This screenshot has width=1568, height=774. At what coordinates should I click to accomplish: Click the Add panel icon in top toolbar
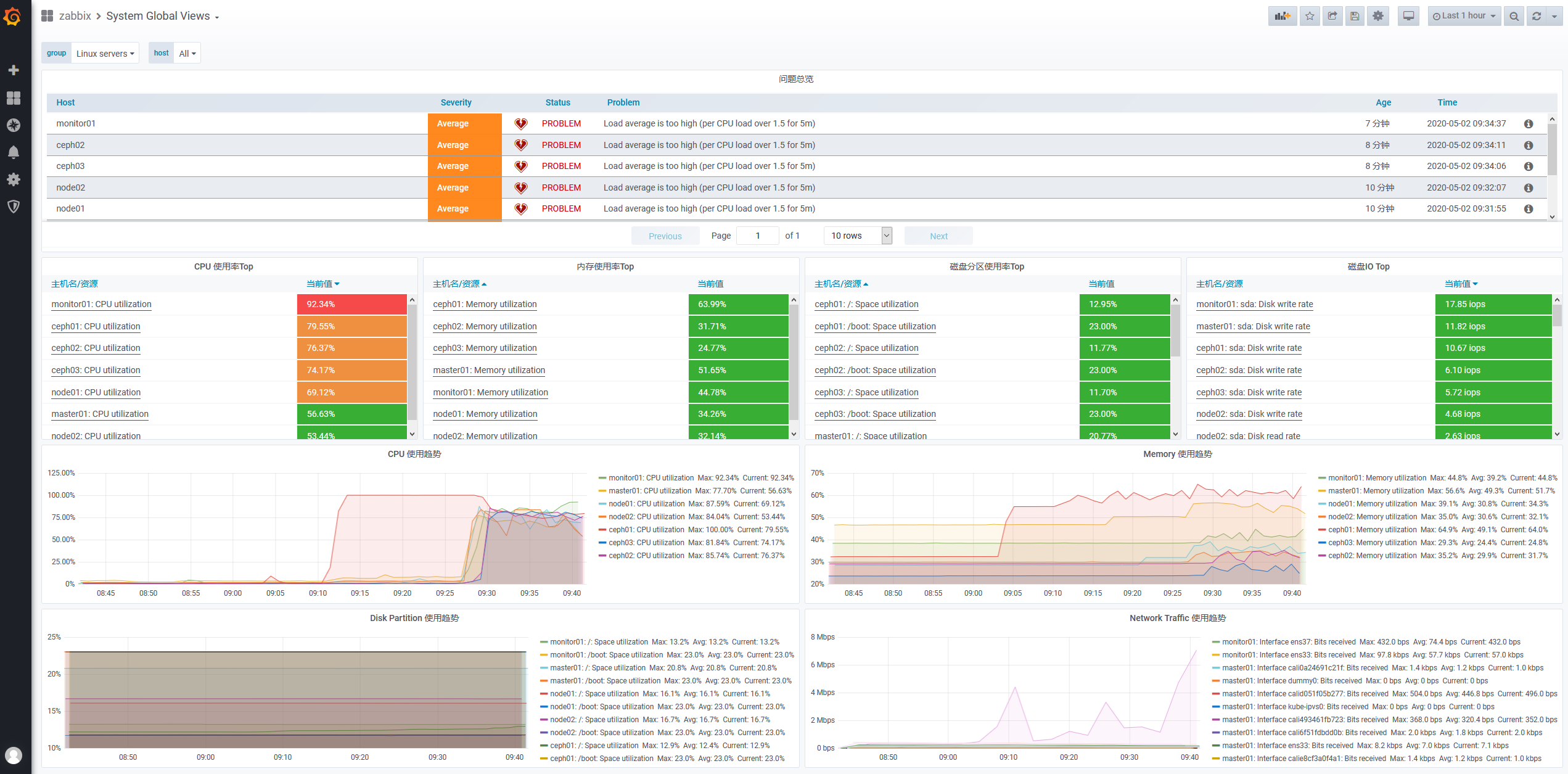pyautogui.click(x=1283, y=16)
